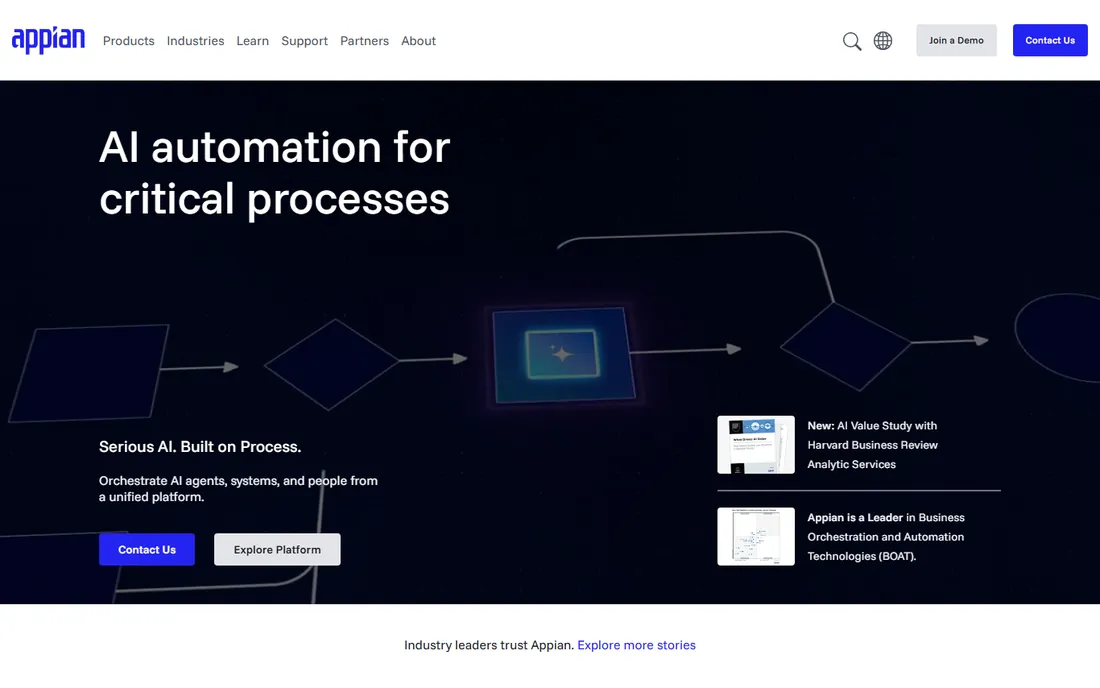
Task: Click the hero Contact Us button
Action: pyautogui.click(x=147, y=549)
